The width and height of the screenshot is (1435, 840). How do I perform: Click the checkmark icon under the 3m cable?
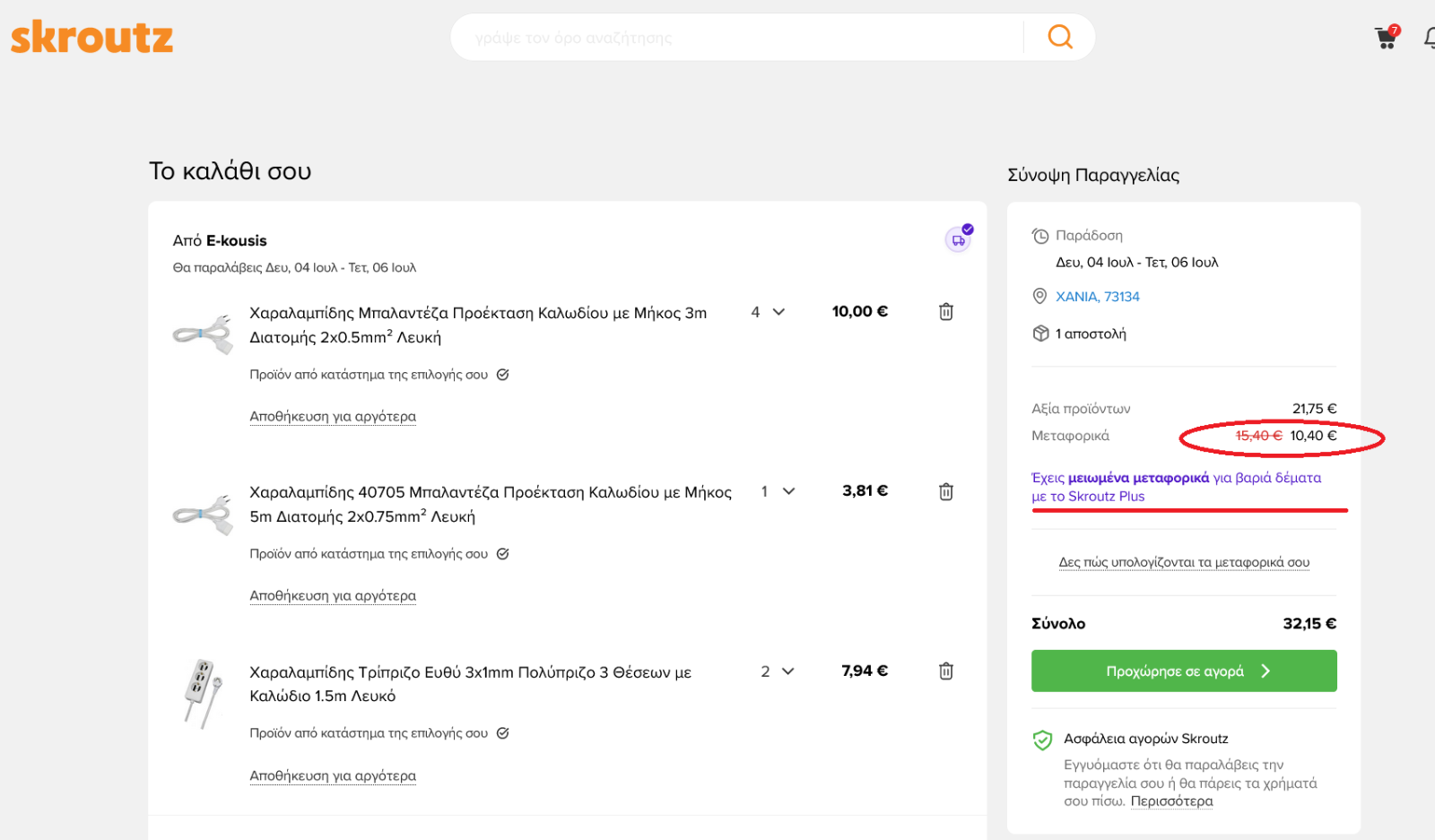point(503,375)
